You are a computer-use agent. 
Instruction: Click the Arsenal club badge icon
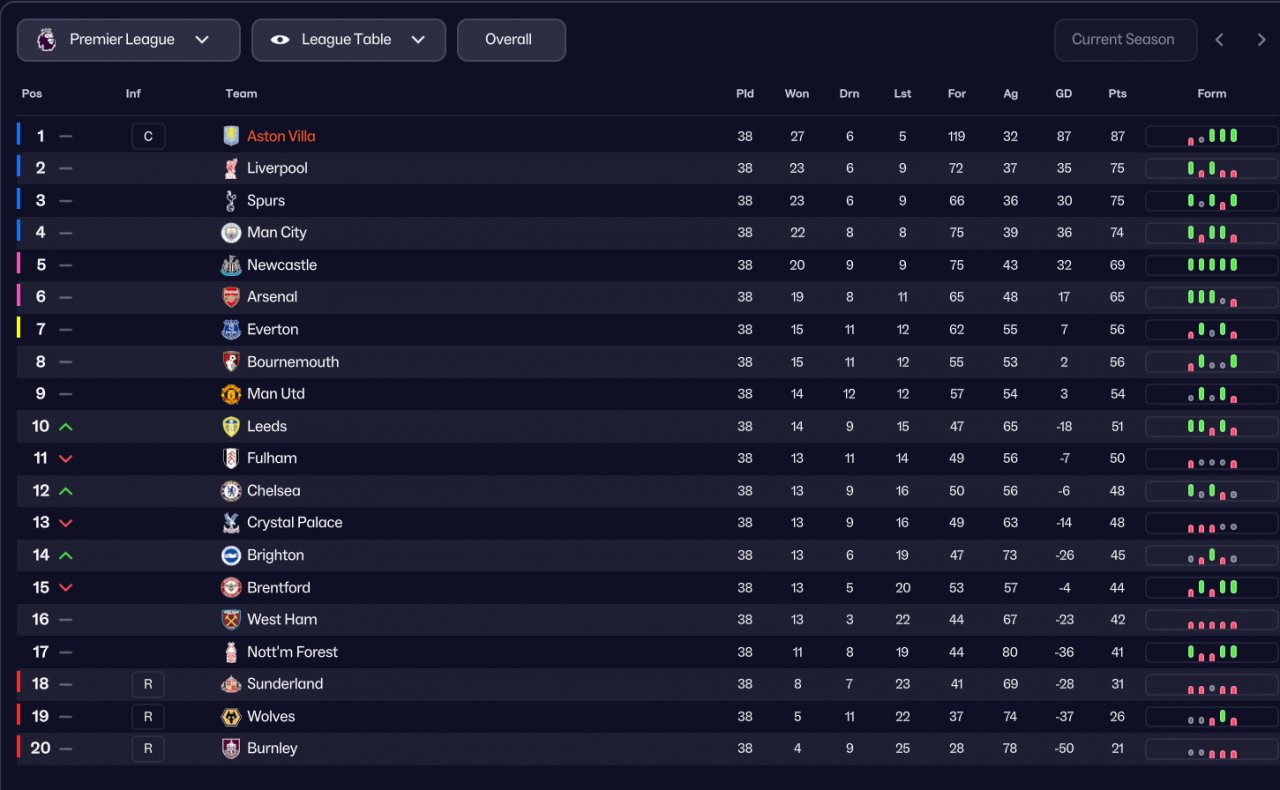point(231,297)
